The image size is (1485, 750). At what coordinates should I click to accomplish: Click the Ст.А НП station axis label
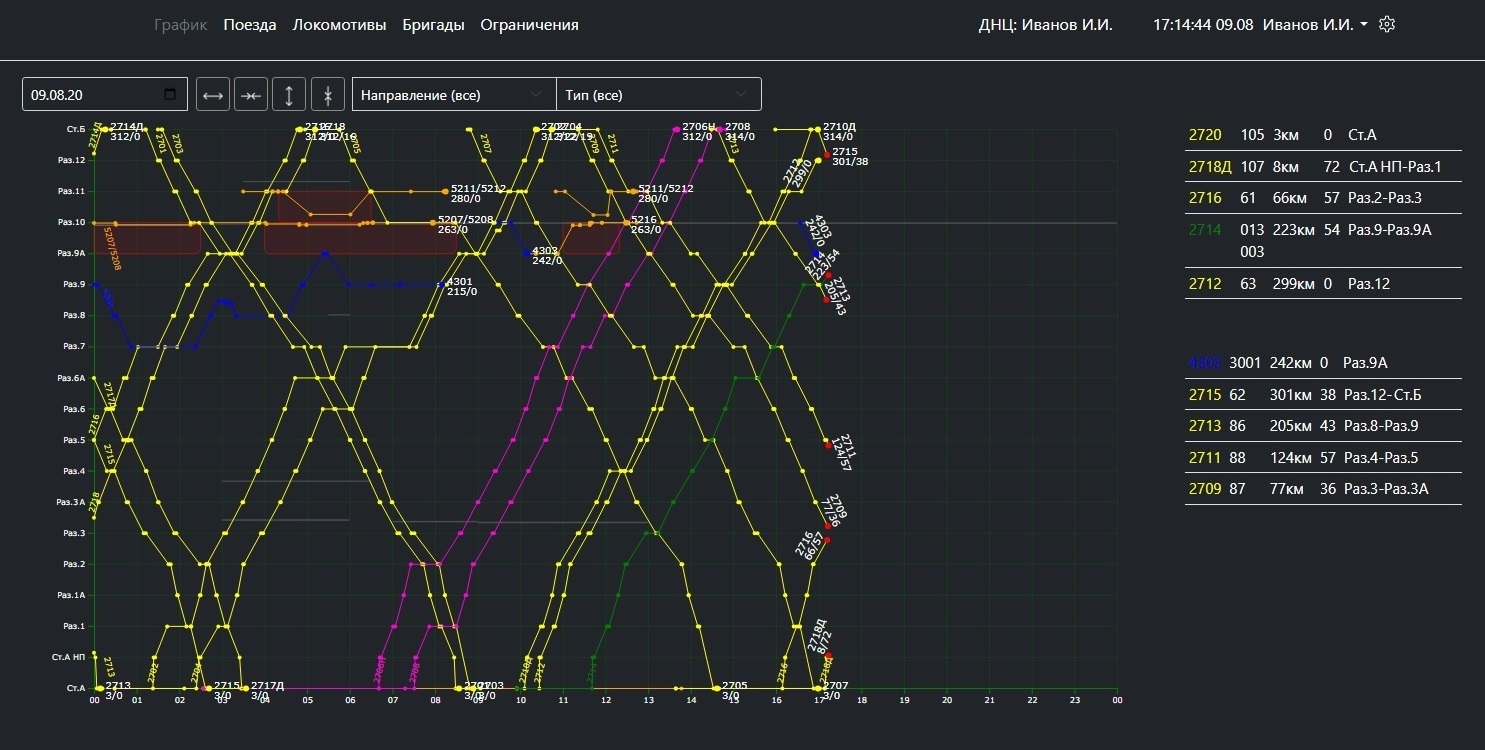pyautogui.click(x=69, y=657)
